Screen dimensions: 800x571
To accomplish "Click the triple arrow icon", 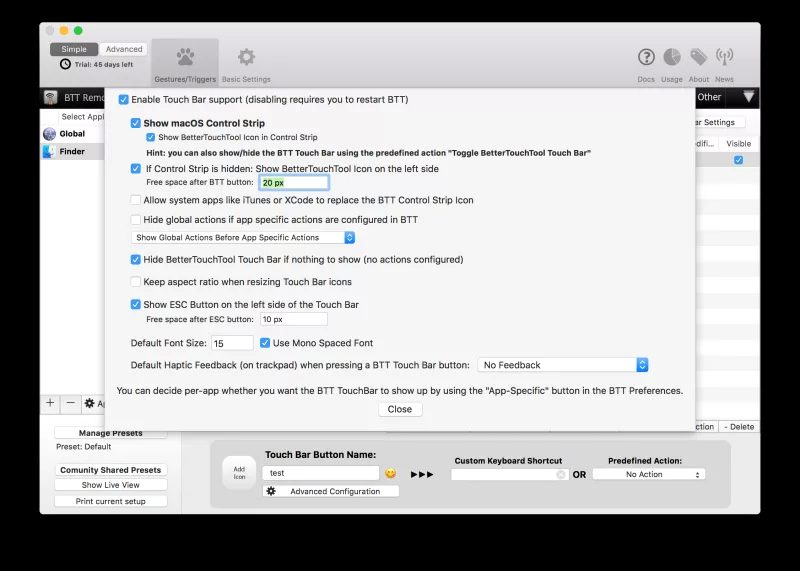I will (422, 474).
